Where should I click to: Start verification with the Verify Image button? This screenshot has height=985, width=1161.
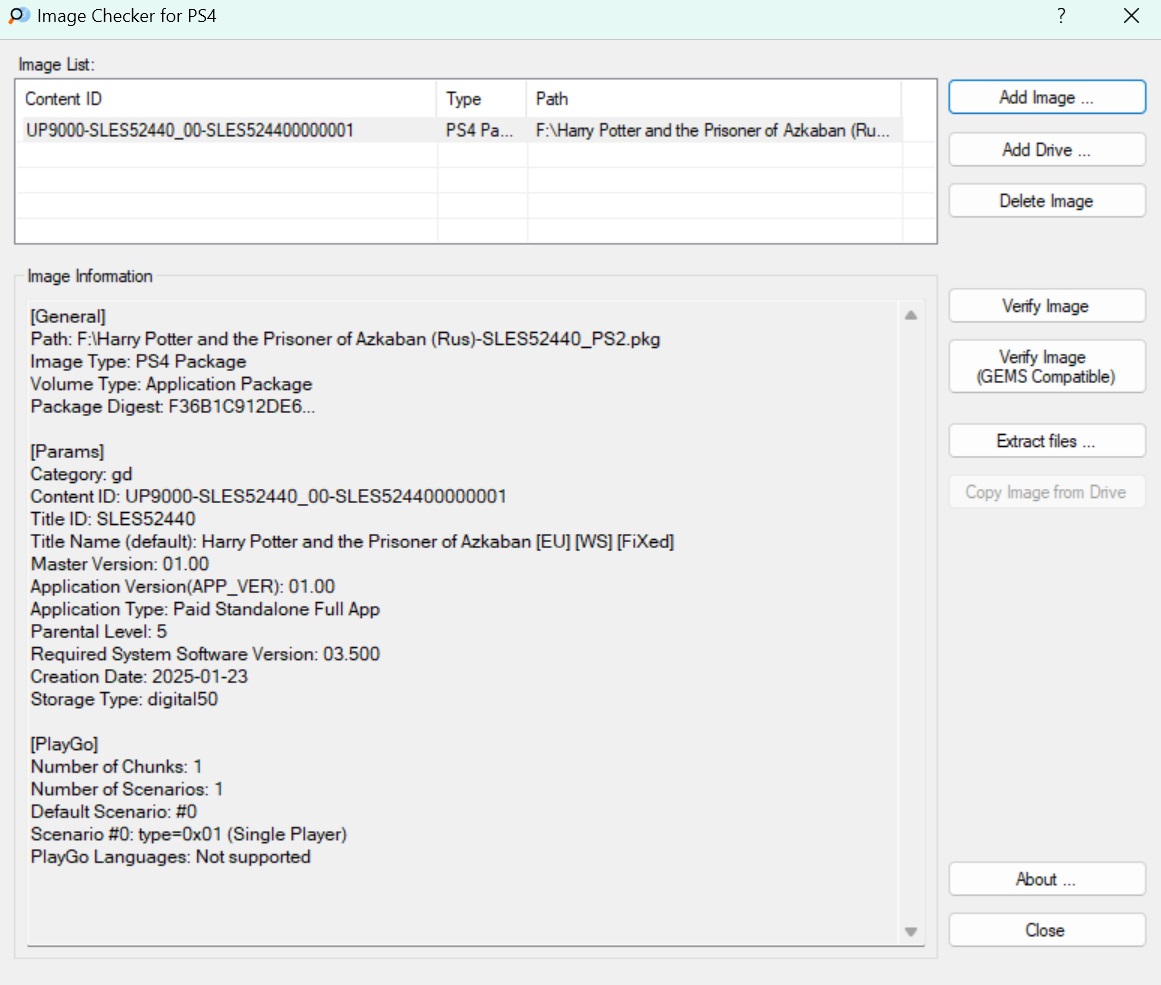click(x=1046, y=306)
